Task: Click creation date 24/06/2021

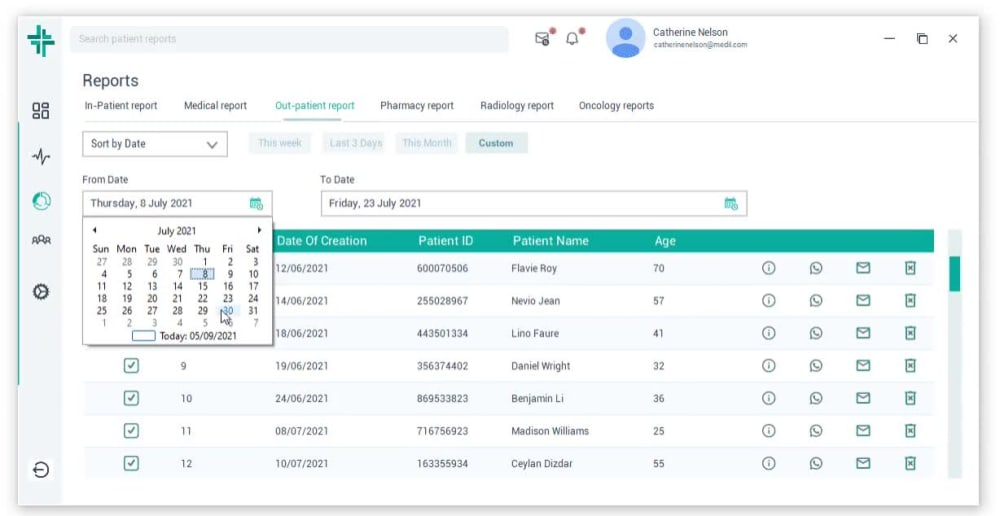Action: 302,399
